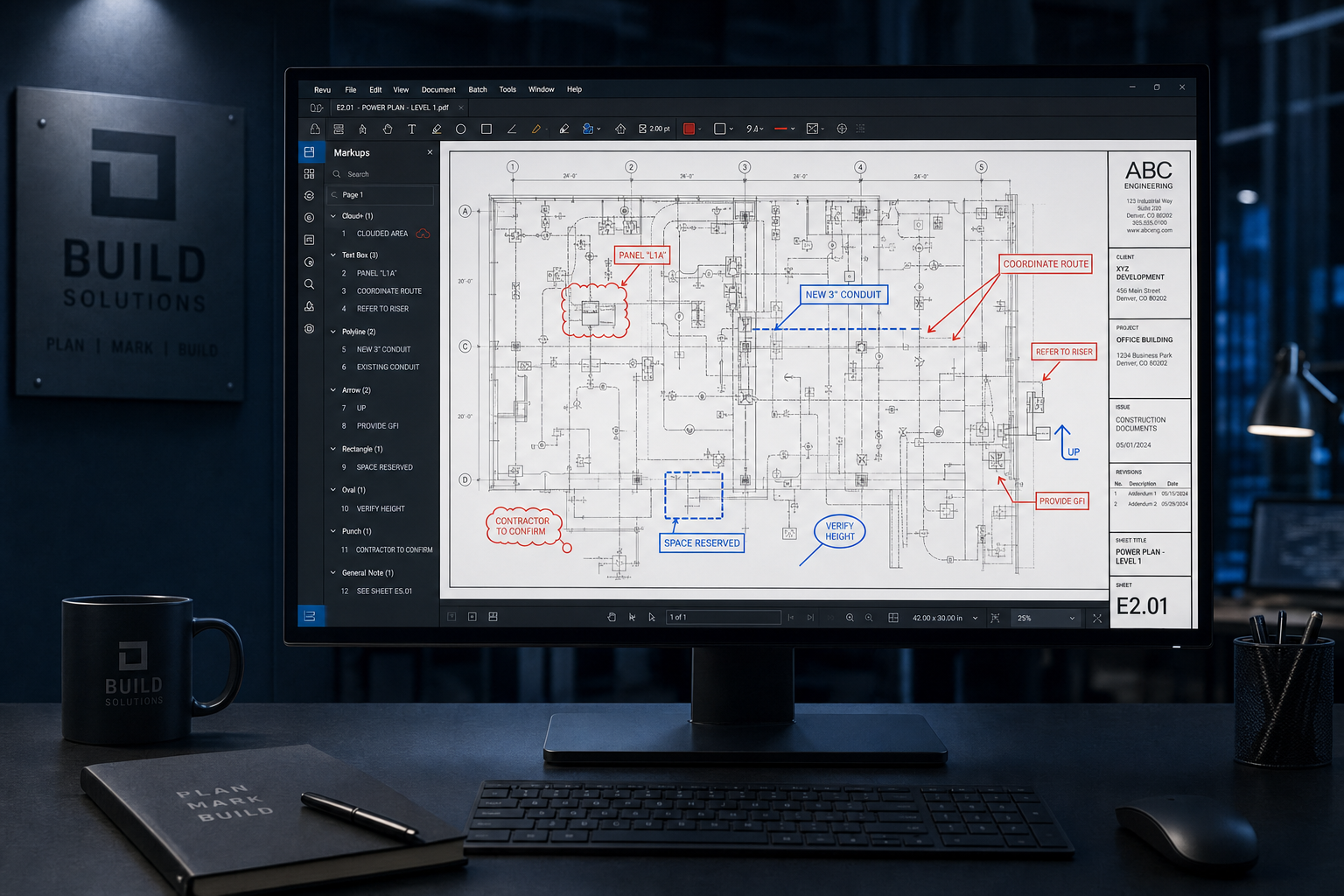The width and height of the screenshot is (1344, 896).
Task: Select the Highlight tool
Action: click(x=437, y=129)
